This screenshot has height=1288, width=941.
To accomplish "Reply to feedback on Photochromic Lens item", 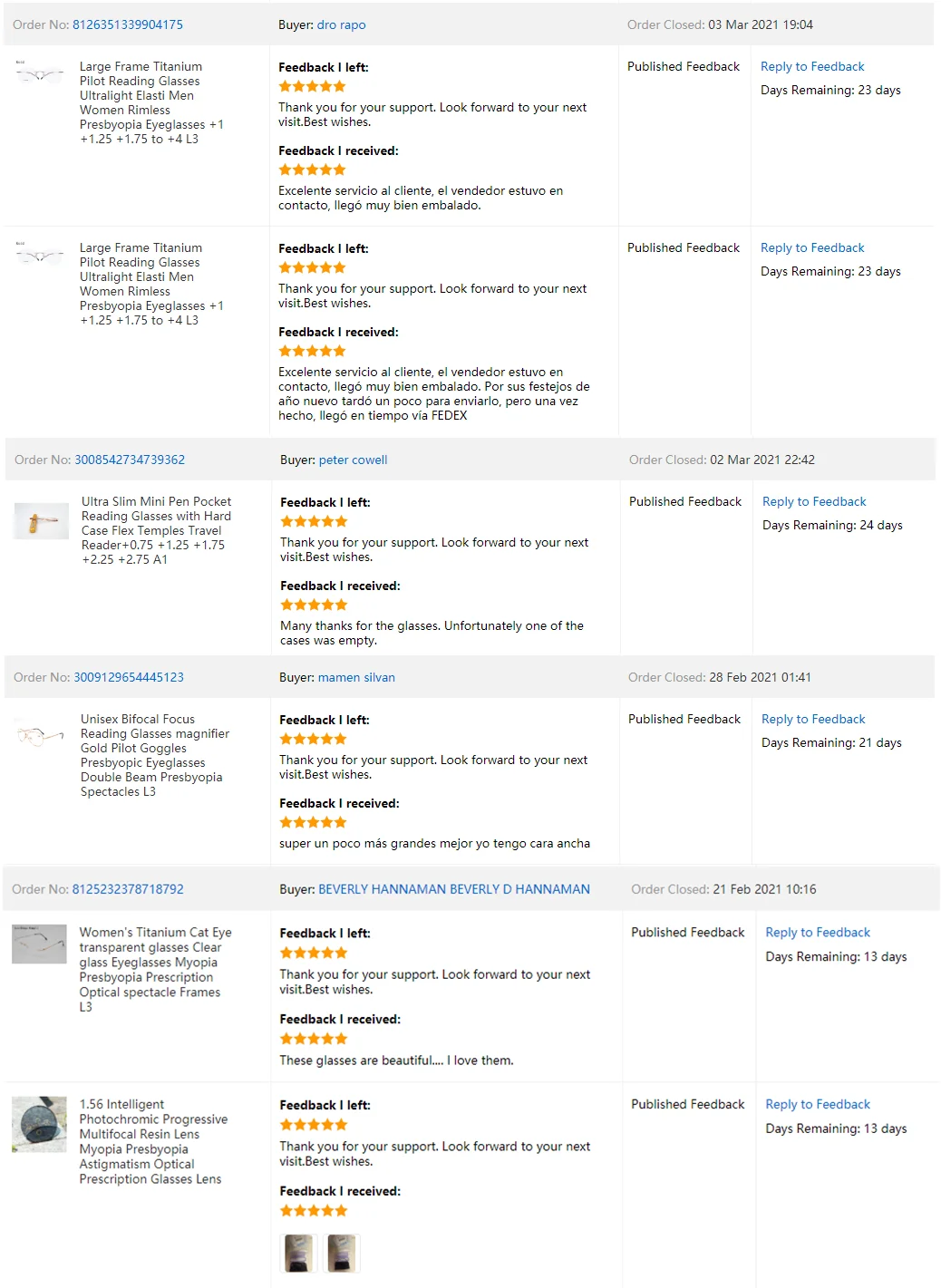I will (818, 1104).
